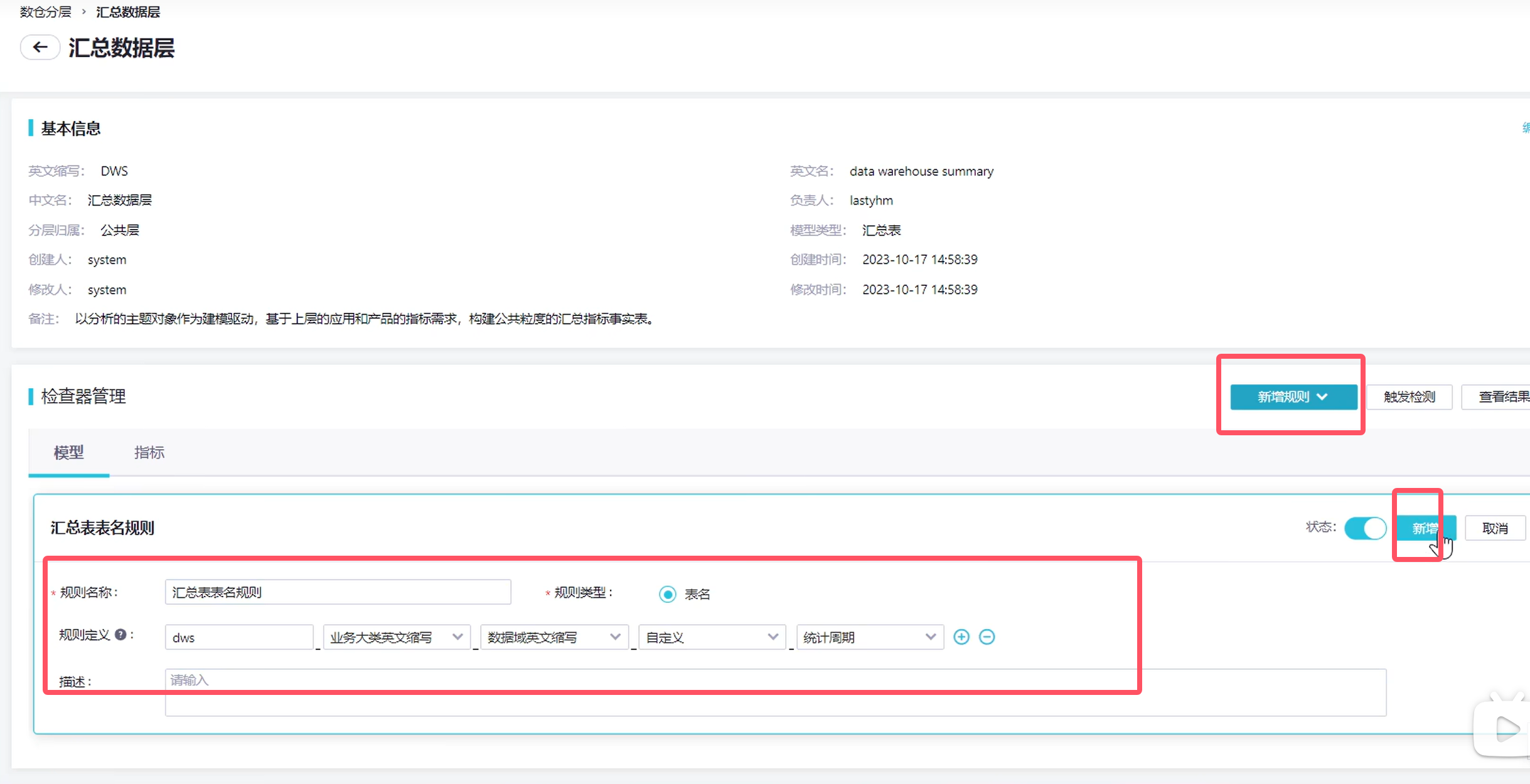Open the 数据域英文缩写 dropdown

pos(554,637)
